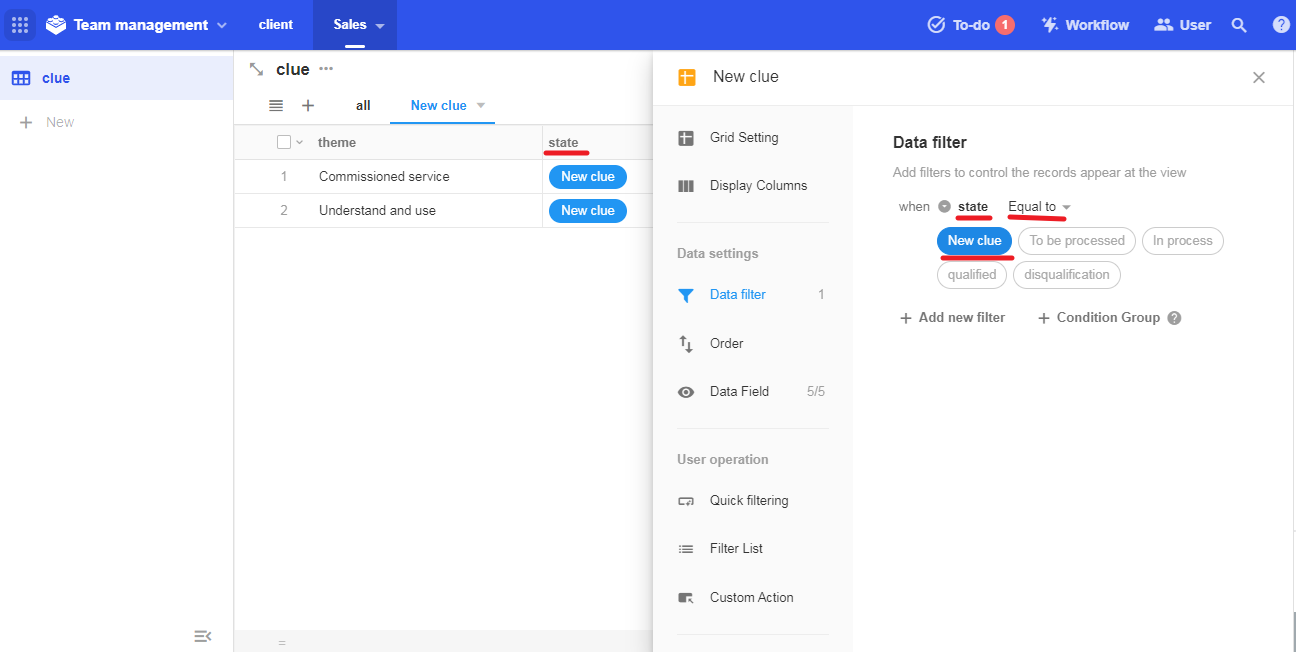Click the 'Condition Group' button

(1099, 318)
